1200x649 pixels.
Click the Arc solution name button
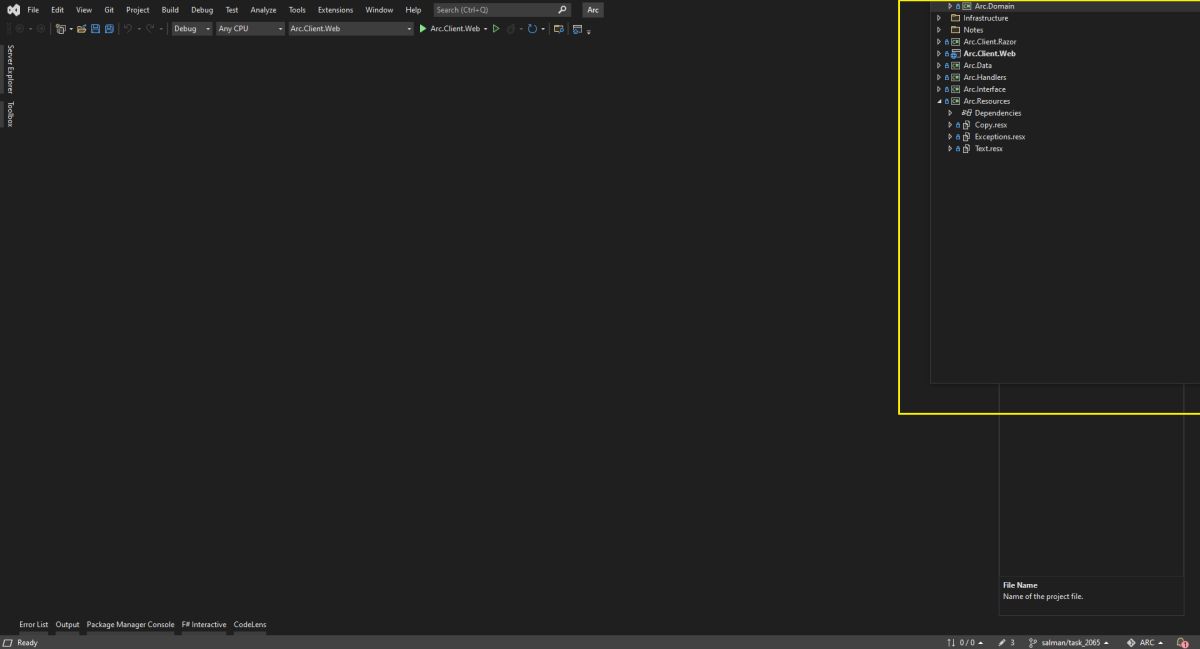(593, 10)
